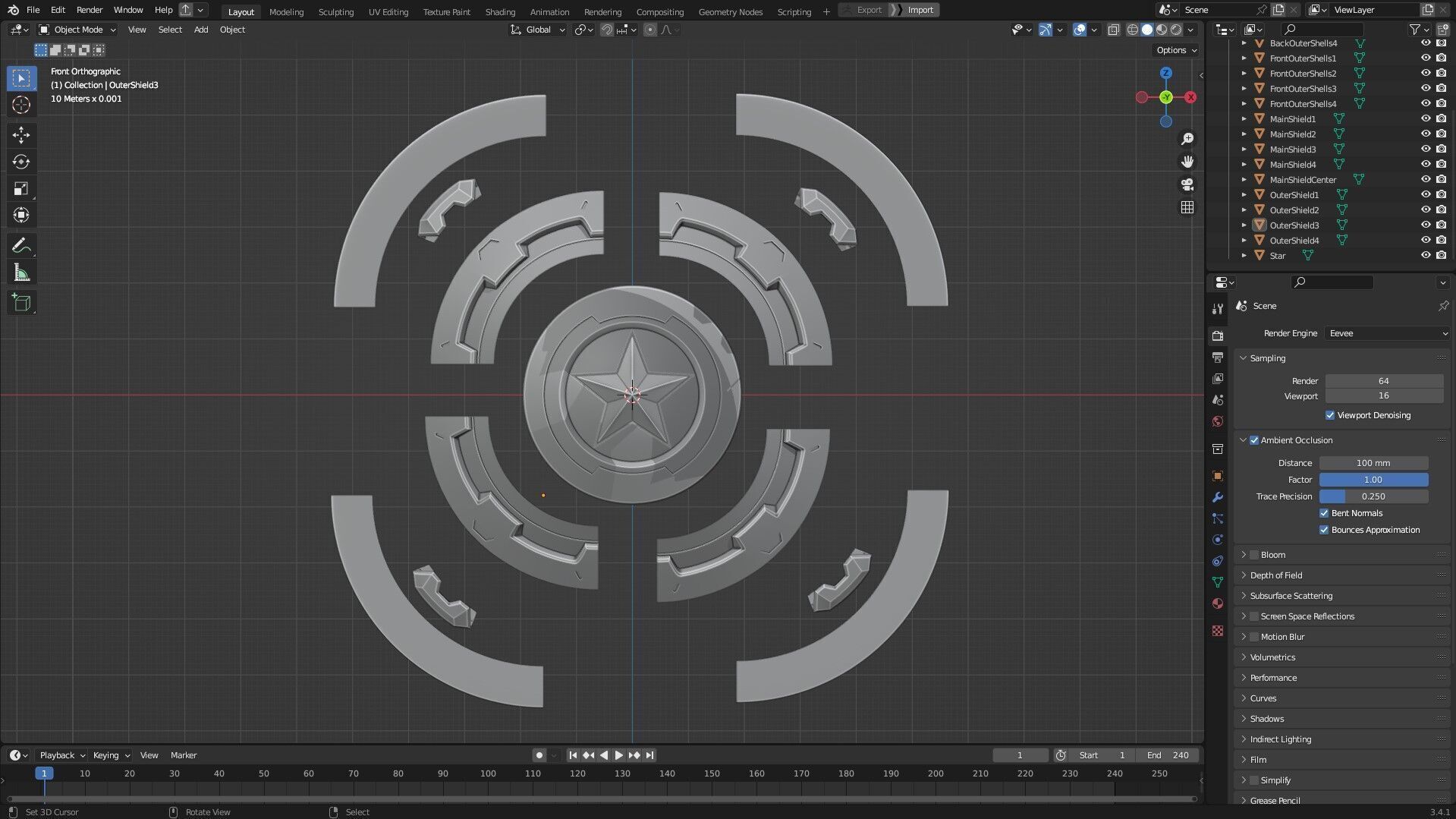Disable MainShieldCenter in renders camera icon
Image resolution: width=1456 pixels, height=819 pixels.
point(1441,180)
